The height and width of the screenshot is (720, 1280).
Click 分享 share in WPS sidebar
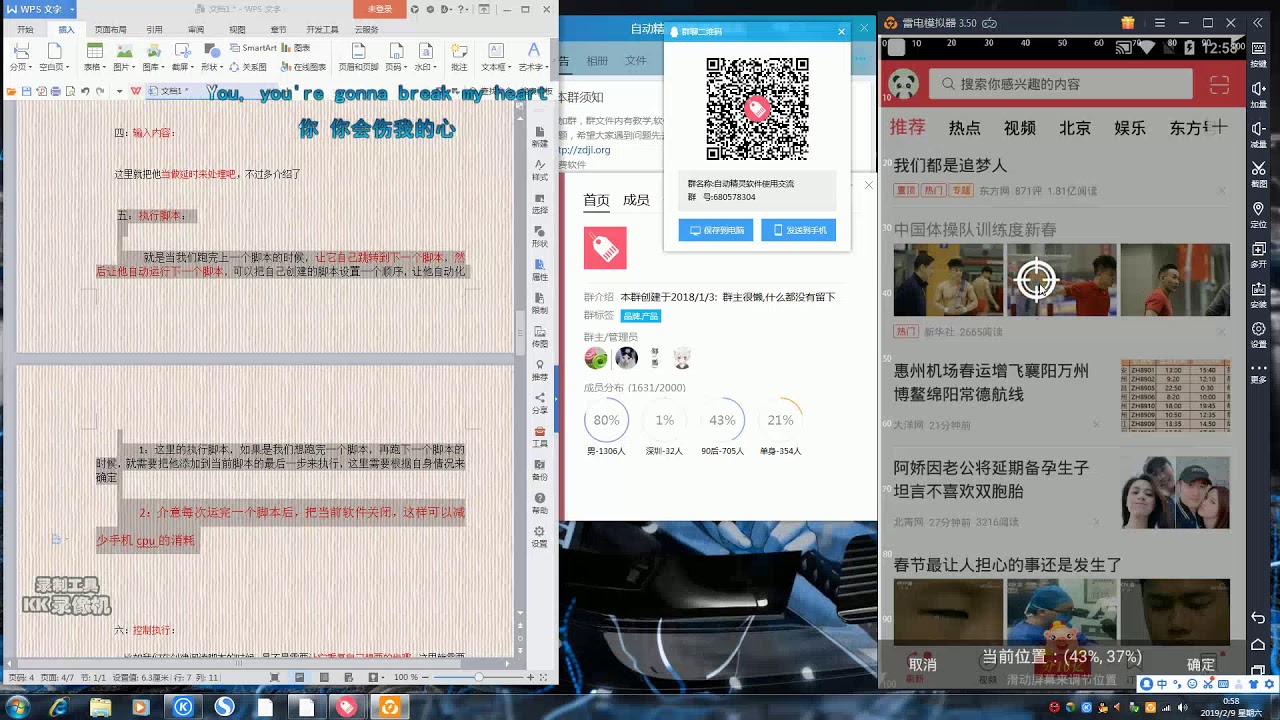(x=540, y=402)
